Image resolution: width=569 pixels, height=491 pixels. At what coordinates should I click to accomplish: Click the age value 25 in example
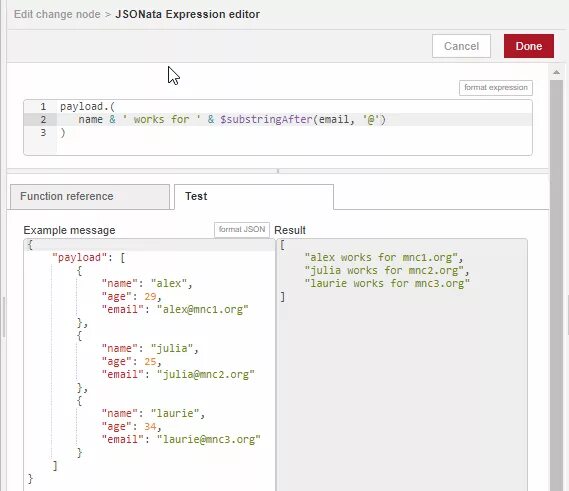coord(150,361)
